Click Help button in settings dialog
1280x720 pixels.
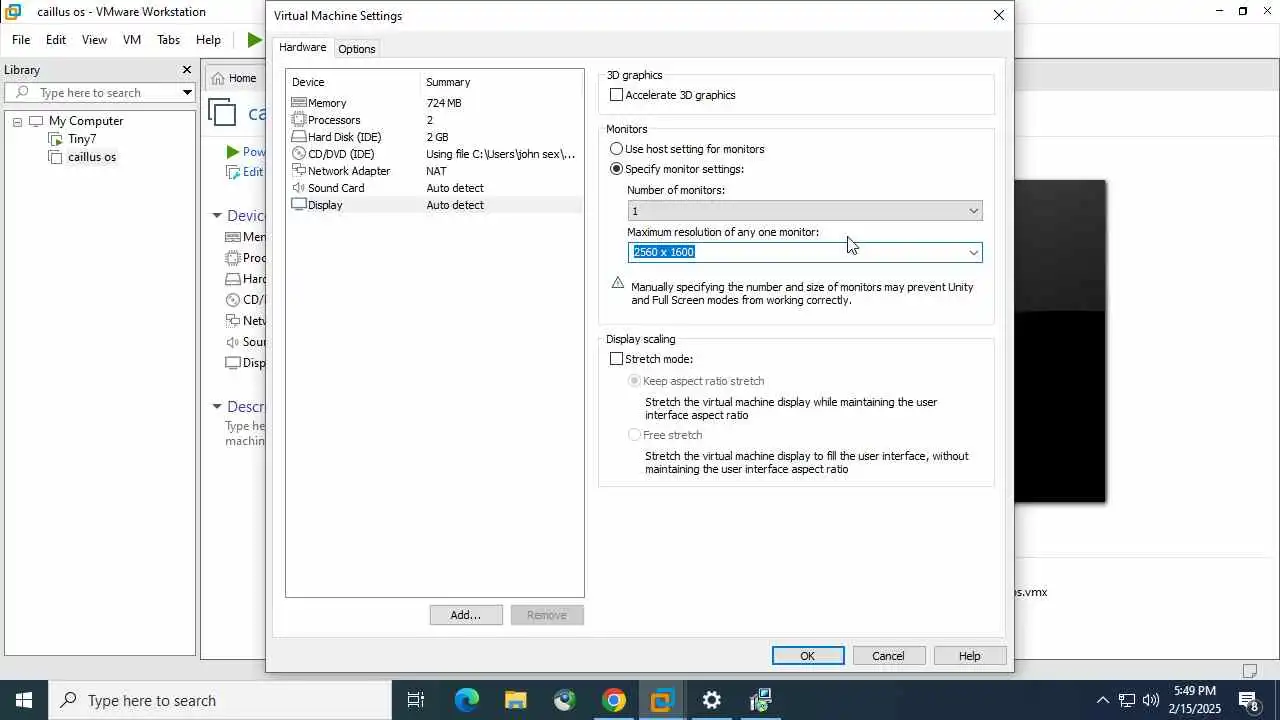[x=969, y=656]
